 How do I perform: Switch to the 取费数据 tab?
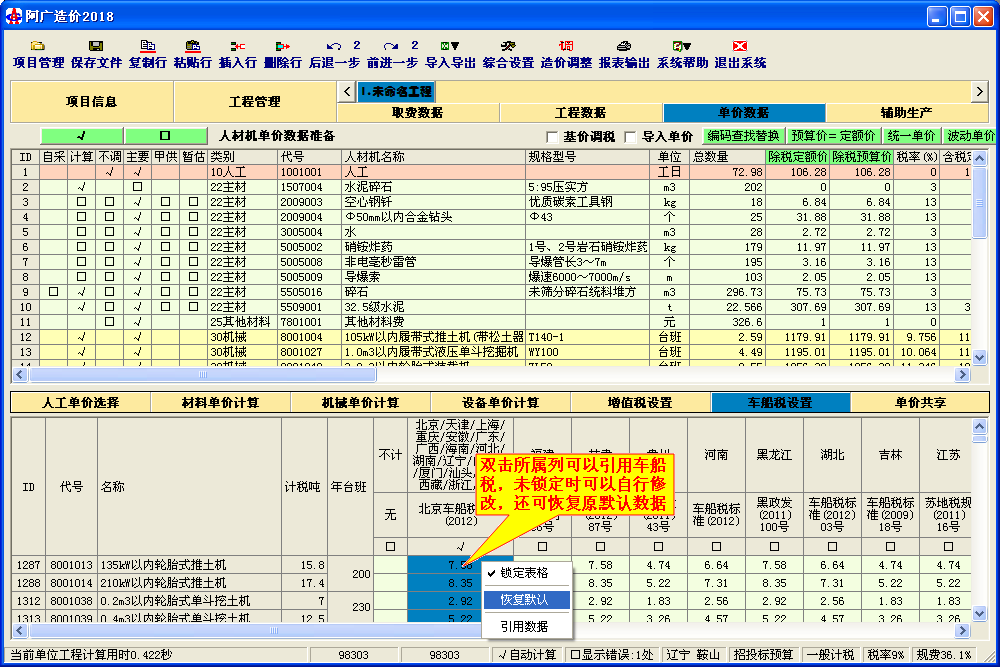pos(418,113)
